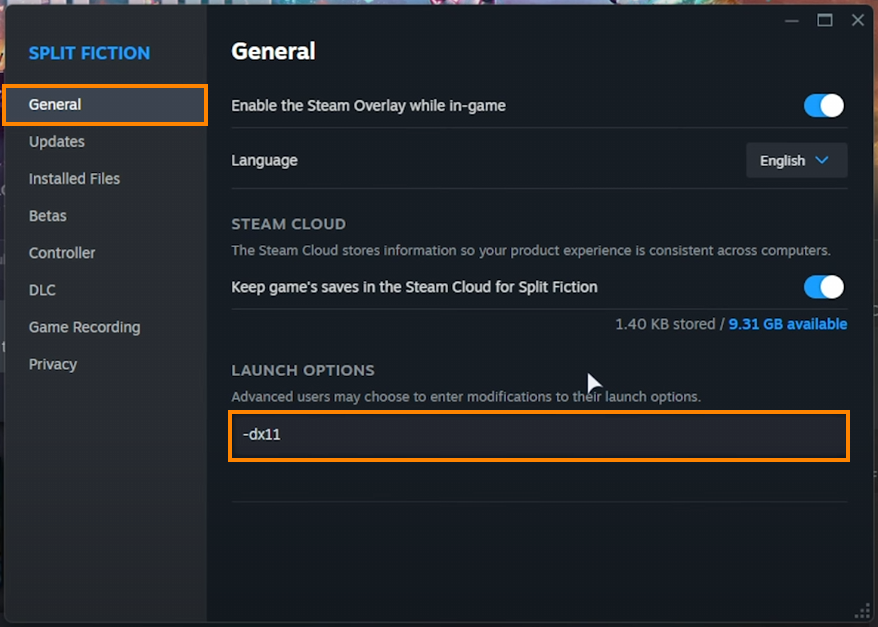Image resolution: width=878 pixels, height=627 pixels.
Task: Click the 1.40 KB stored text
Action: coord(665,324)
